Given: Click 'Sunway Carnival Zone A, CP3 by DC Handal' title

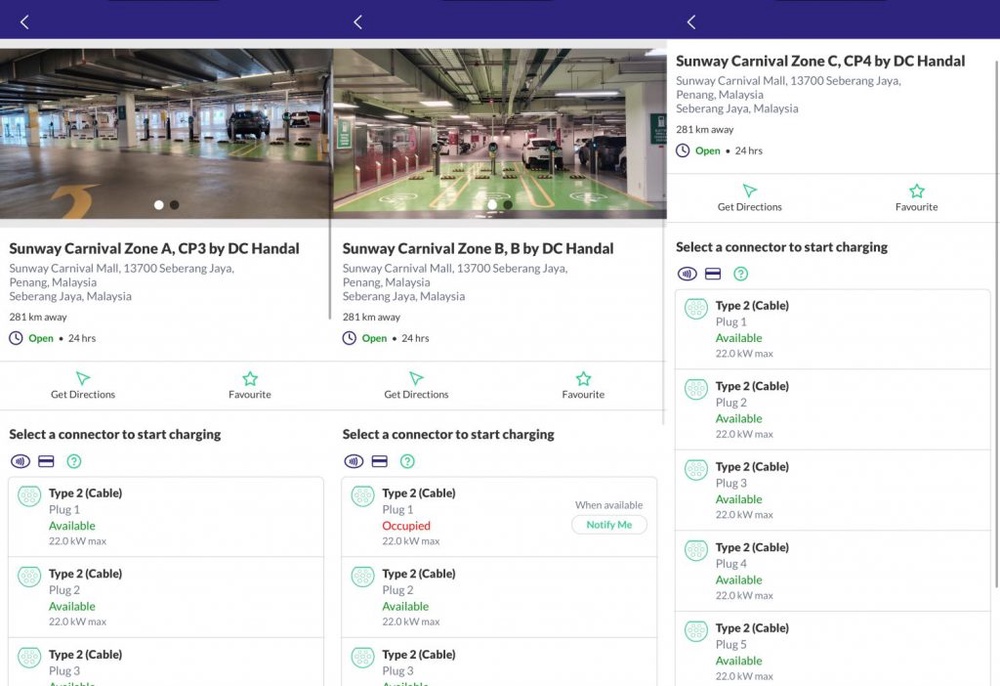Looking at the screenshot, I should coord(154,249).
